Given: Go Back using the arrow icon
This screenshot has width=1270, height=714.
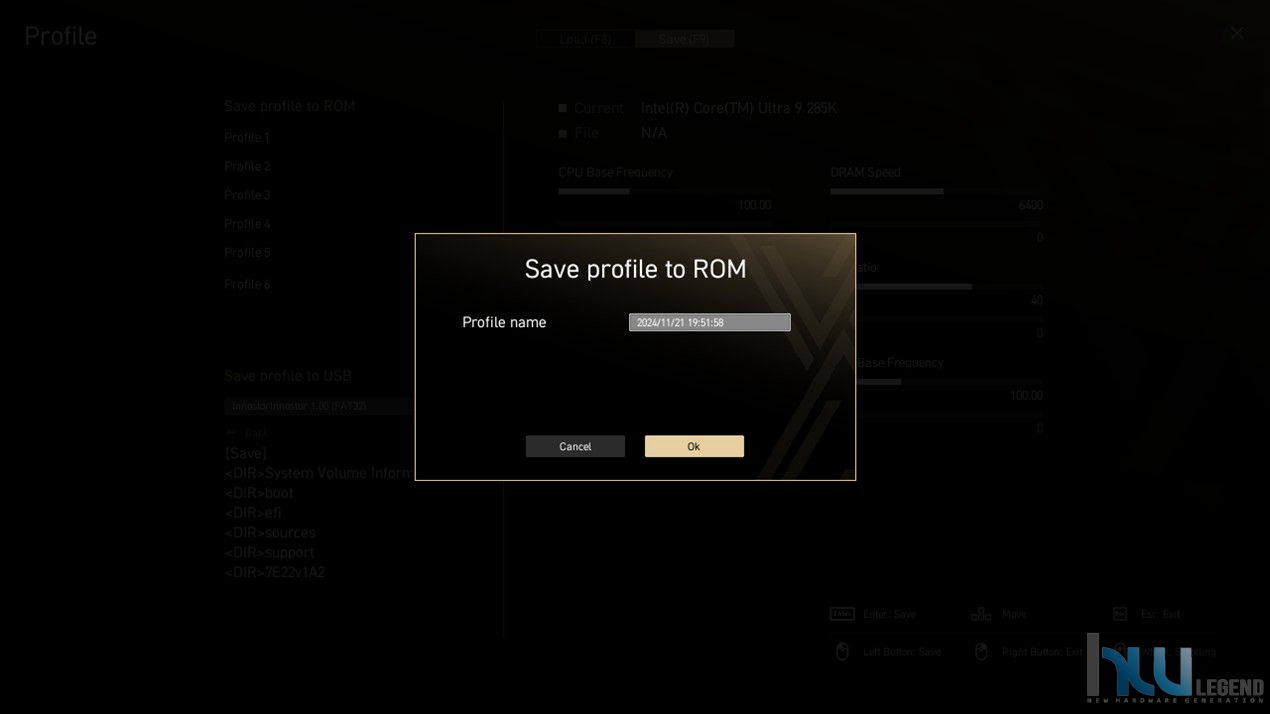Looking at the screenshot, I should pos(232,433).
